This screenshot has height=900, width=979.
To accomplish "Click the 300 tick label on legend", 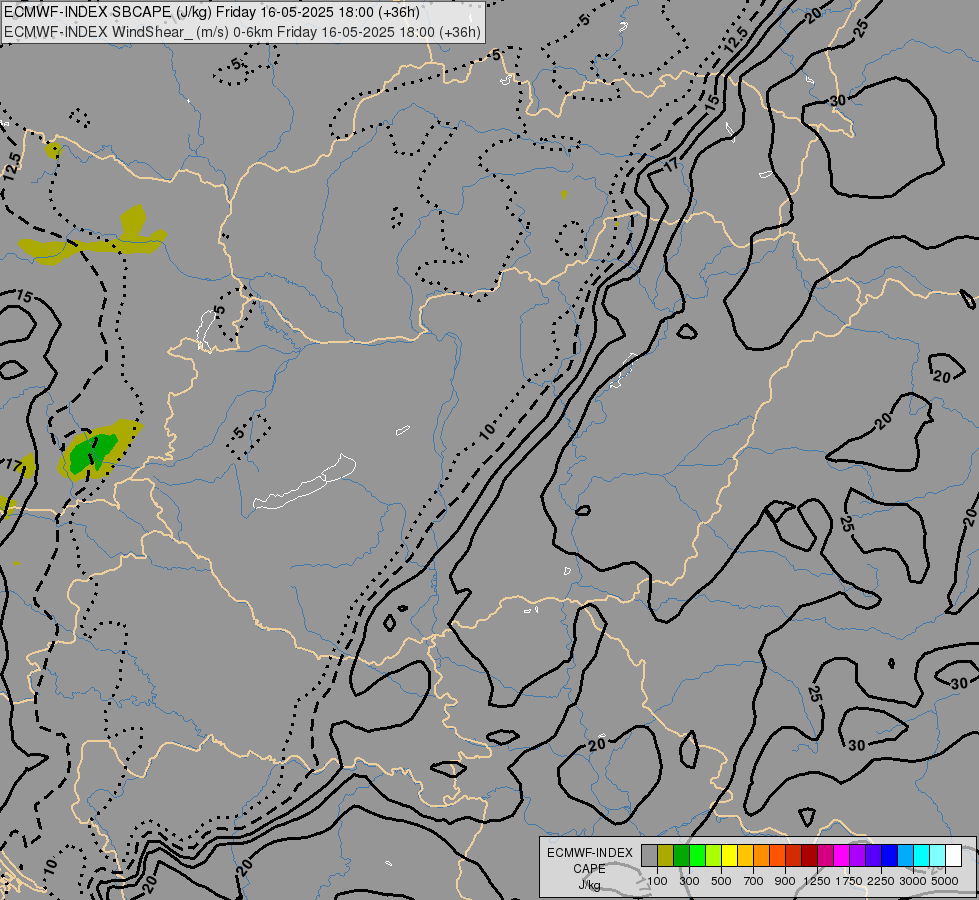I will tap(689, 881).
